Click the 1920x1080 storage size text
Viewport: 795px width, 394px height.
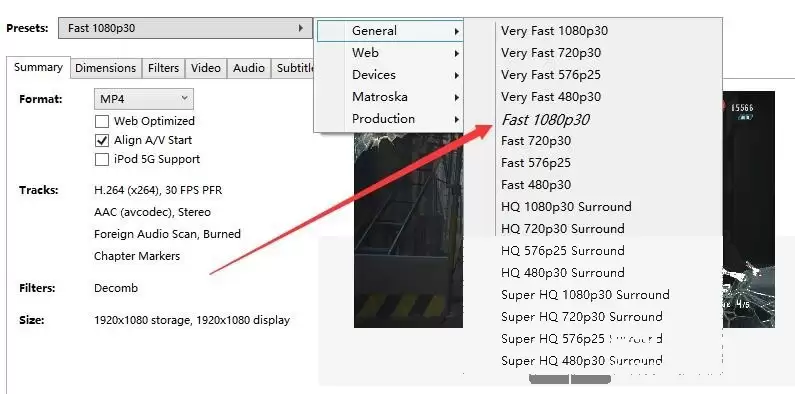pos(192,320)
